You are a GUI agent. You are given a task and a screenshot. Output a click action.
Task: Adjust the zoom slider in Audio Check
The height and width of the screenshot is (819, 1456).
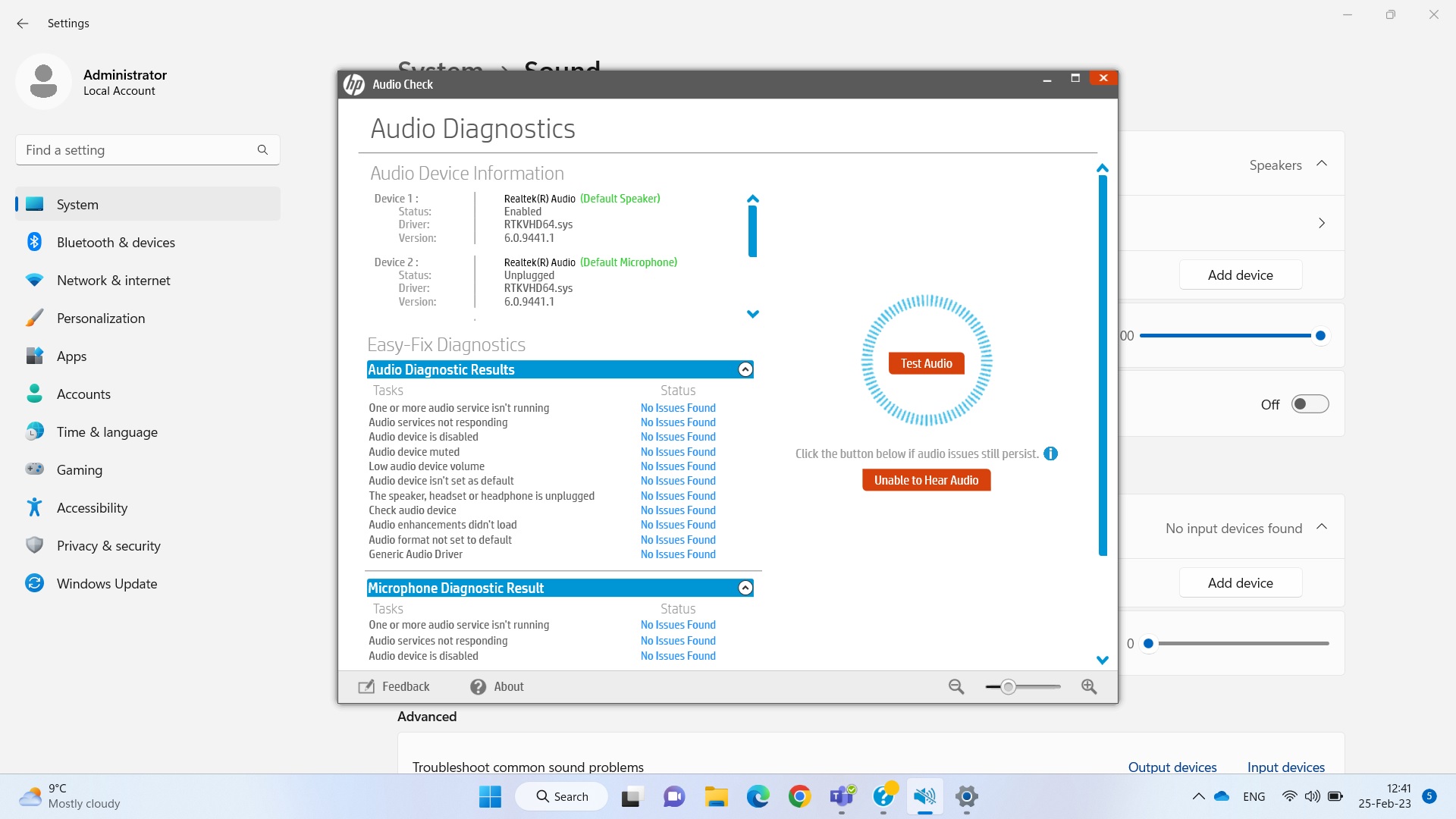pos(1009,686)
